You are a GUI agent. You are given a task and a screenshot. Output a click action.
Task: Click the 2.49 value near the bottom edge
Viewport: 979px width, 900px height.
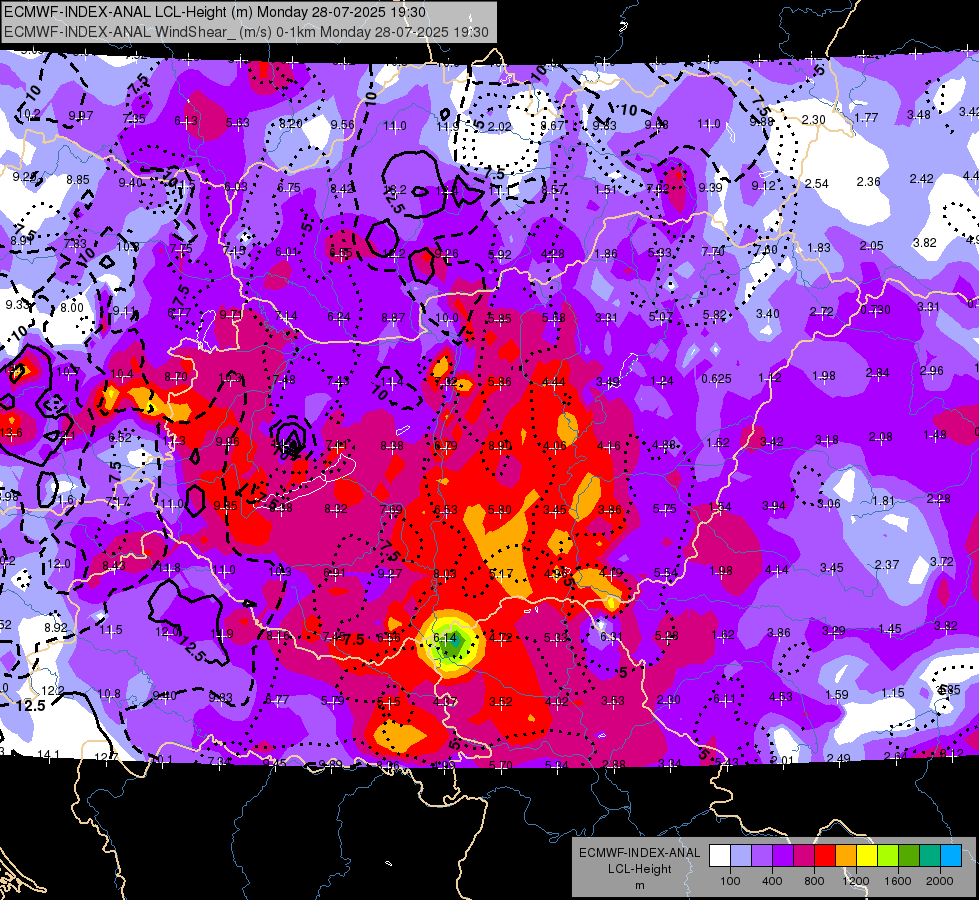[x=839, y=758]
